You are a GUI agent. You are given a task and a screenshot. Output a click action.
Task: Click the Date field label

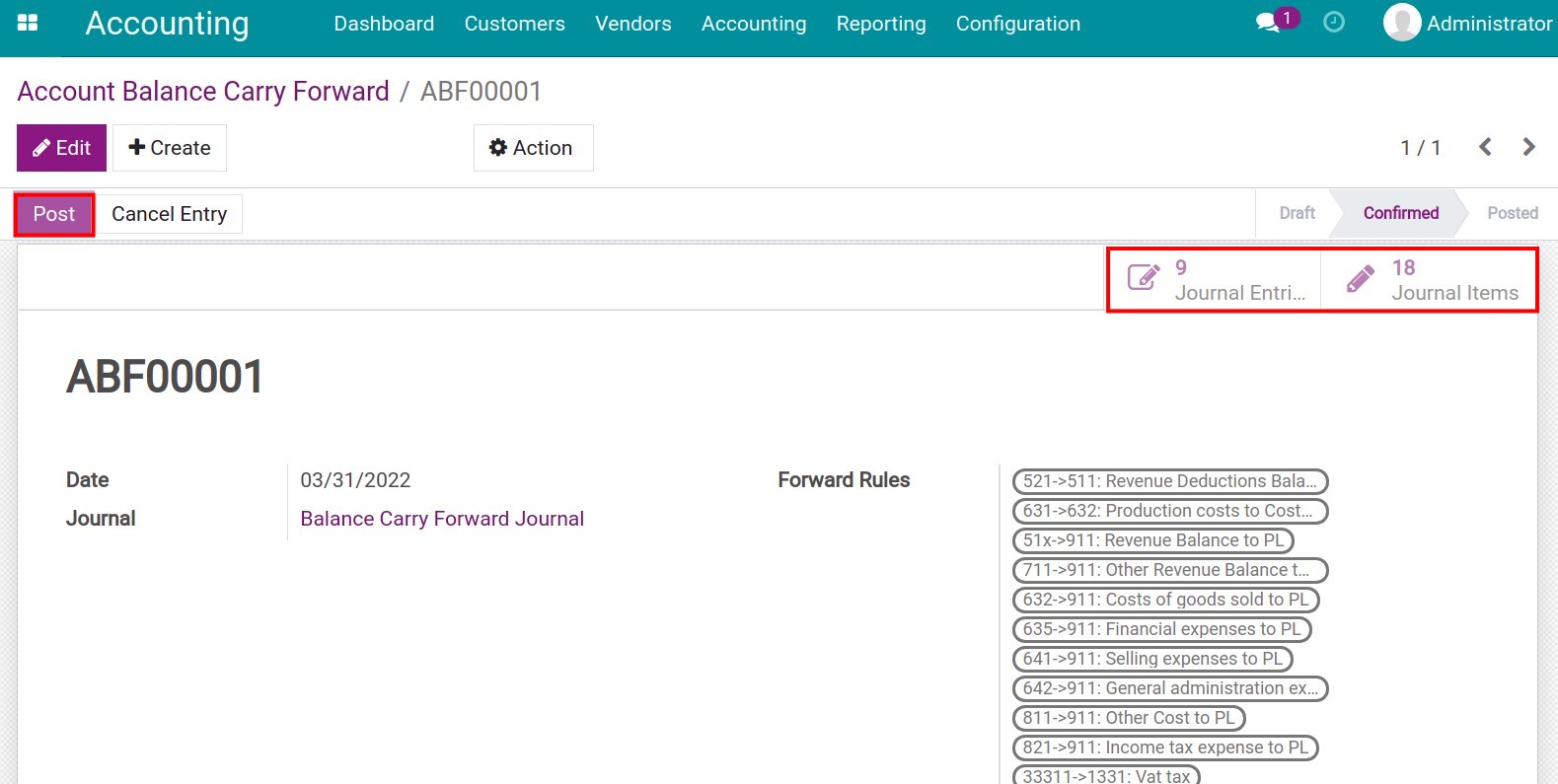click(x=87, y=480)
